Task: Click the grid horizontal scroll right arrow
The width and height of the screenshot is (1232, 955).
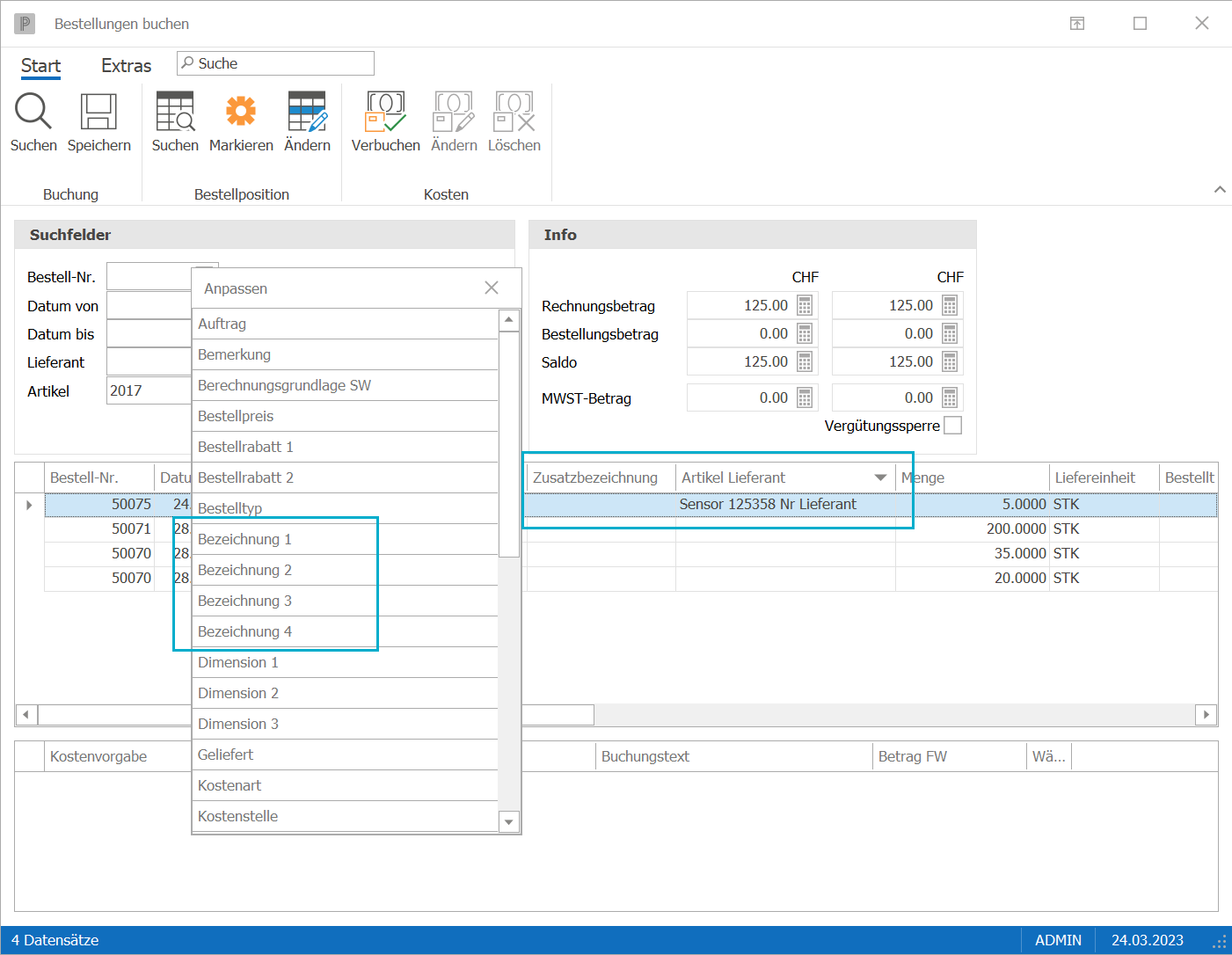Action: [1206, 714]
